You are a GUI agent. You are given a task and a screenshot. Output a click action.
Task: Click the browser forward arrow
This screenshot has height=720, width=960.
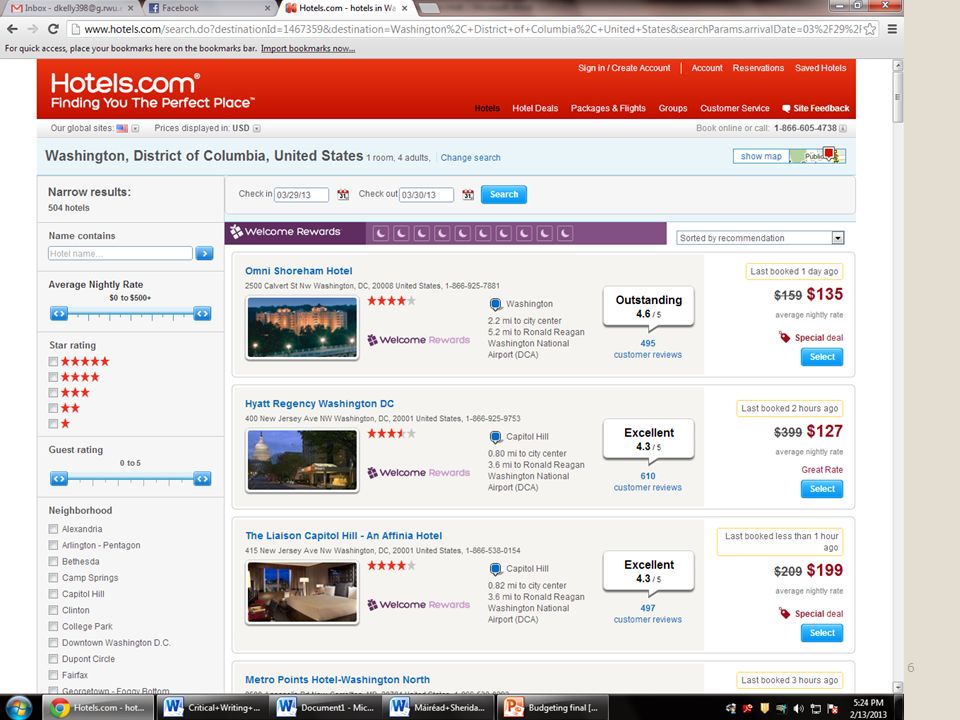[x=32, y=29]
